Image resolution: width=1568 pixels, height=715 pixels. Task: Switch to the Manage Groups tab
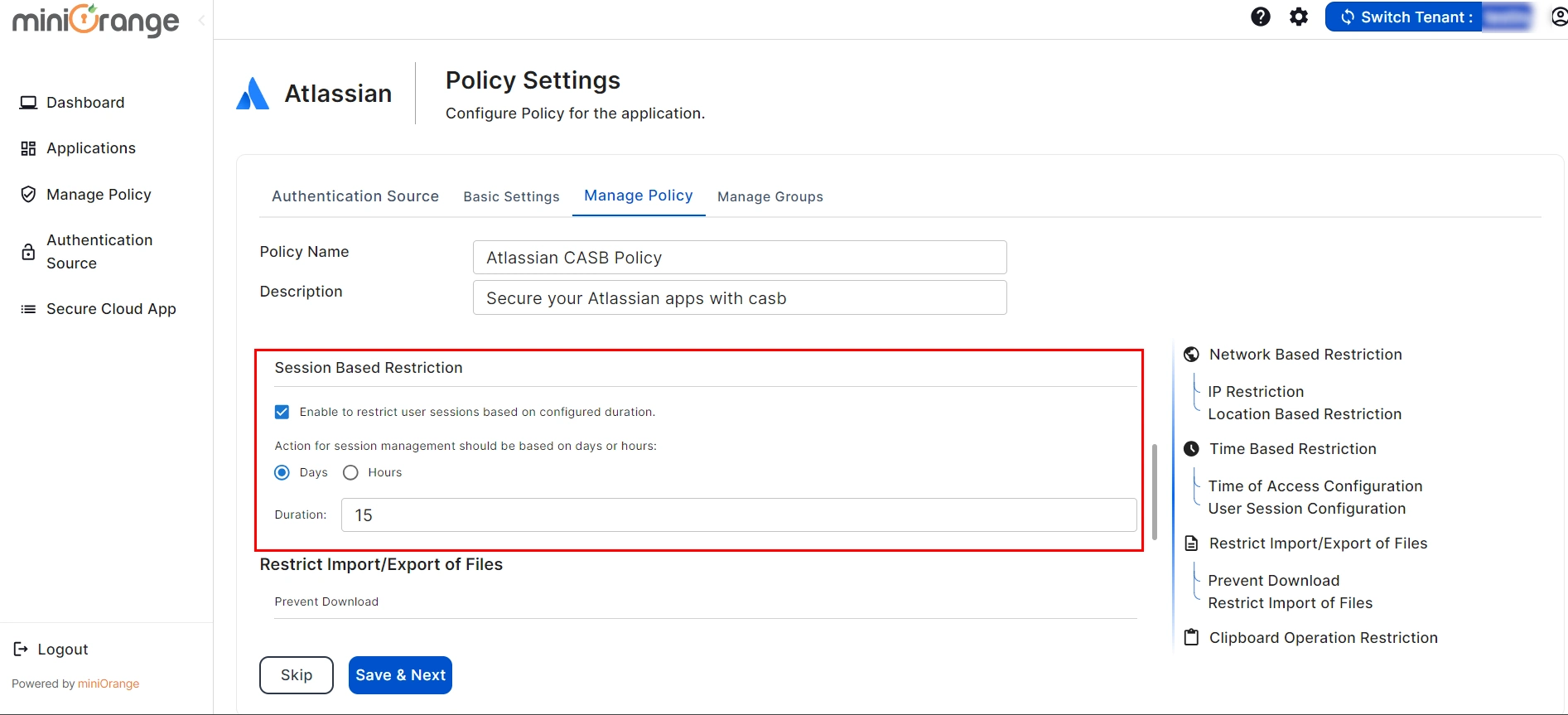[770, 196]
